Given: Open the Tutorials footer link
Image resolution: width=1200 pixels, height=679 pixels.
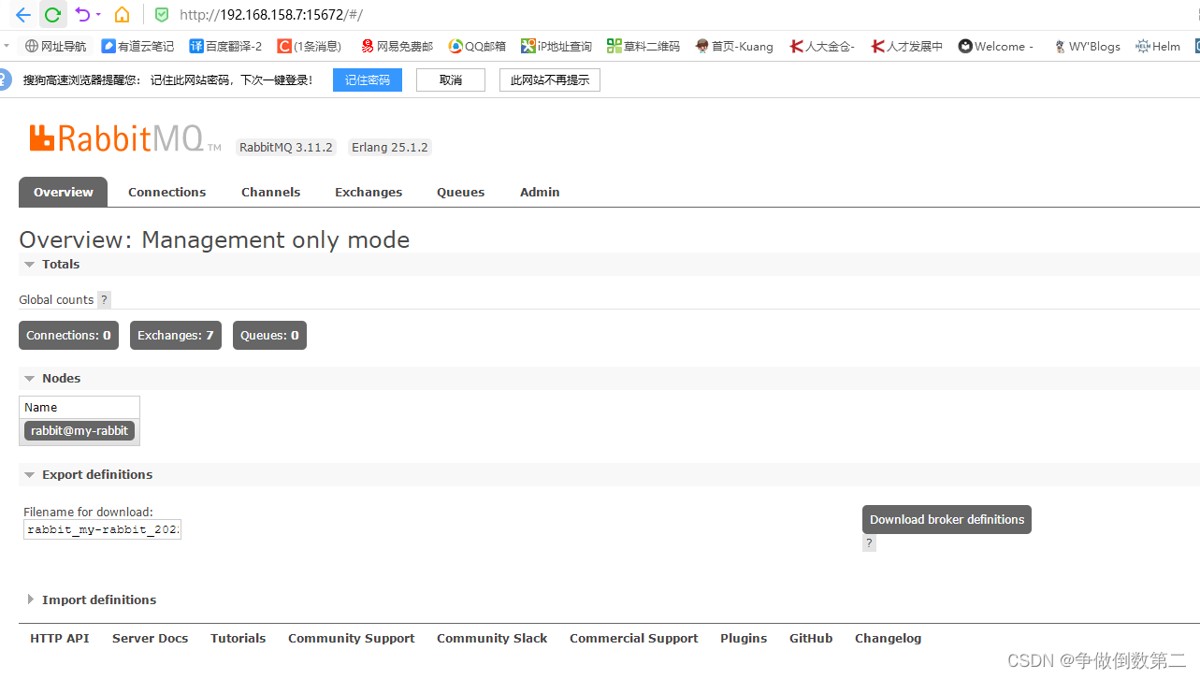Looking at the screenshot, I should click(x=238, y=638).
